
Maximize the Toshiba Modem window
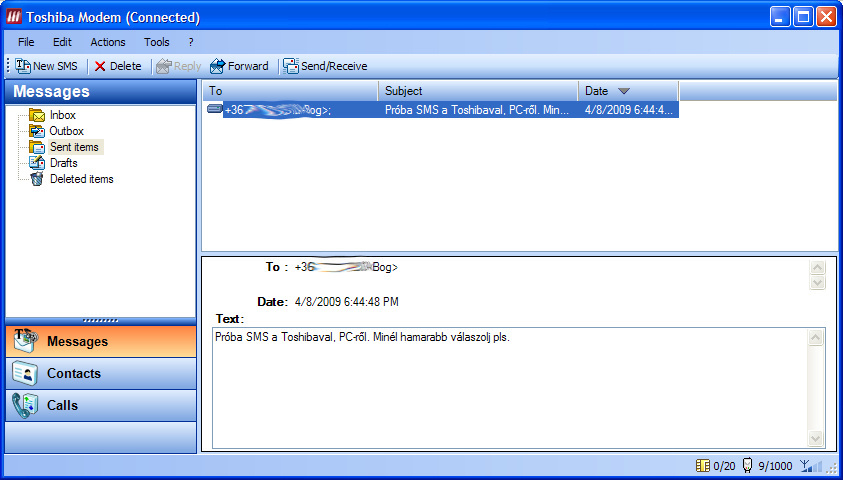point(803,17)
